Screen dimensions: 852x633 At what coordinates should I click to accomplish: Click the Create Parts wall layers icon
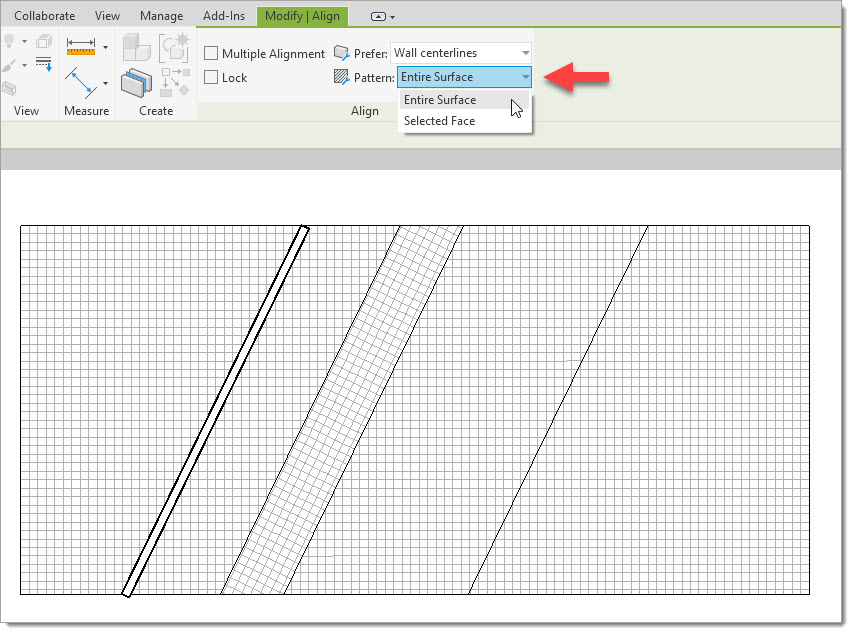click(136, 83)
